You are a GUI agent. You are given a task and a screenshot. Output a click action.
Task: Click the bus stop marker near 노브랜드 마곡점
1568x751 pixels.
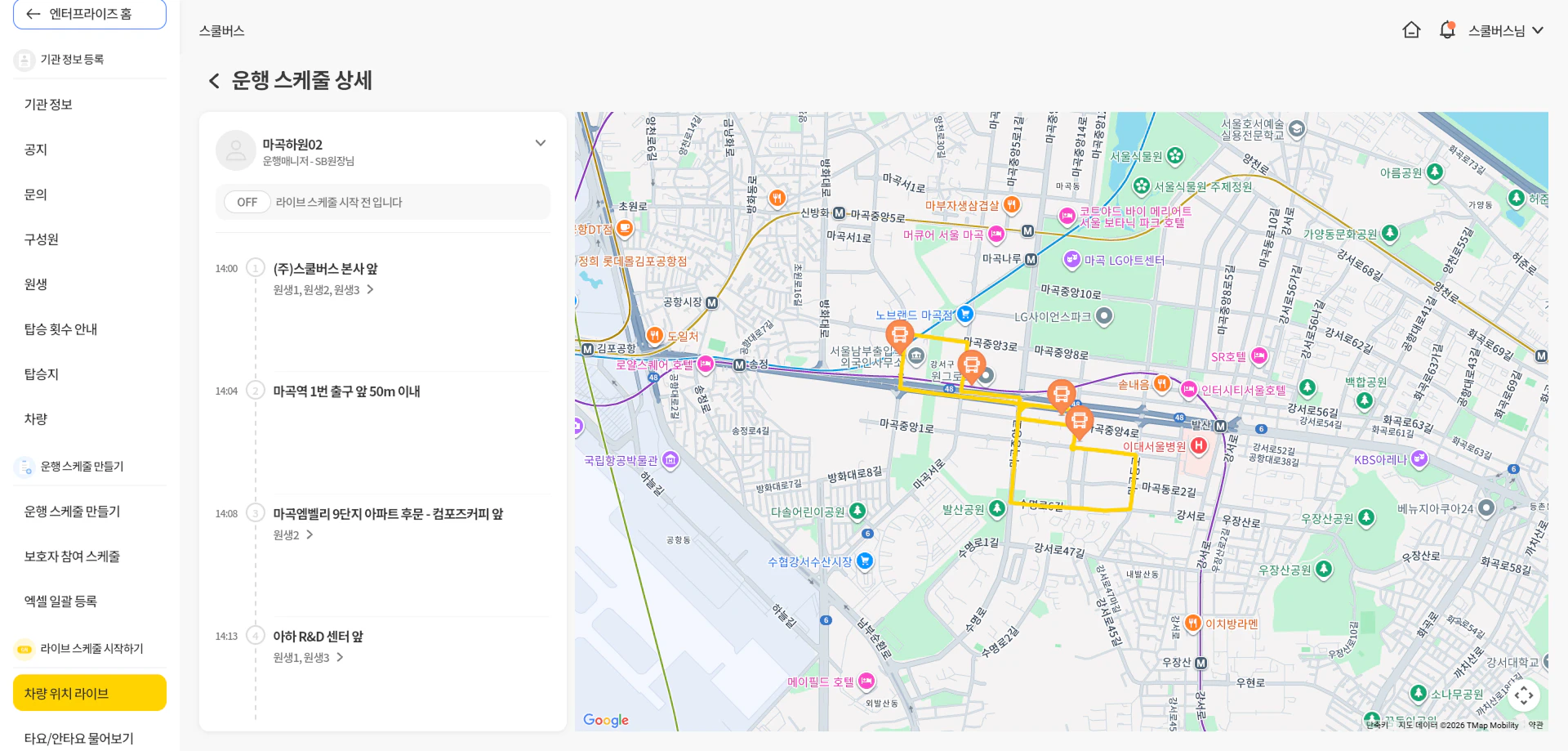coord(899,334)
